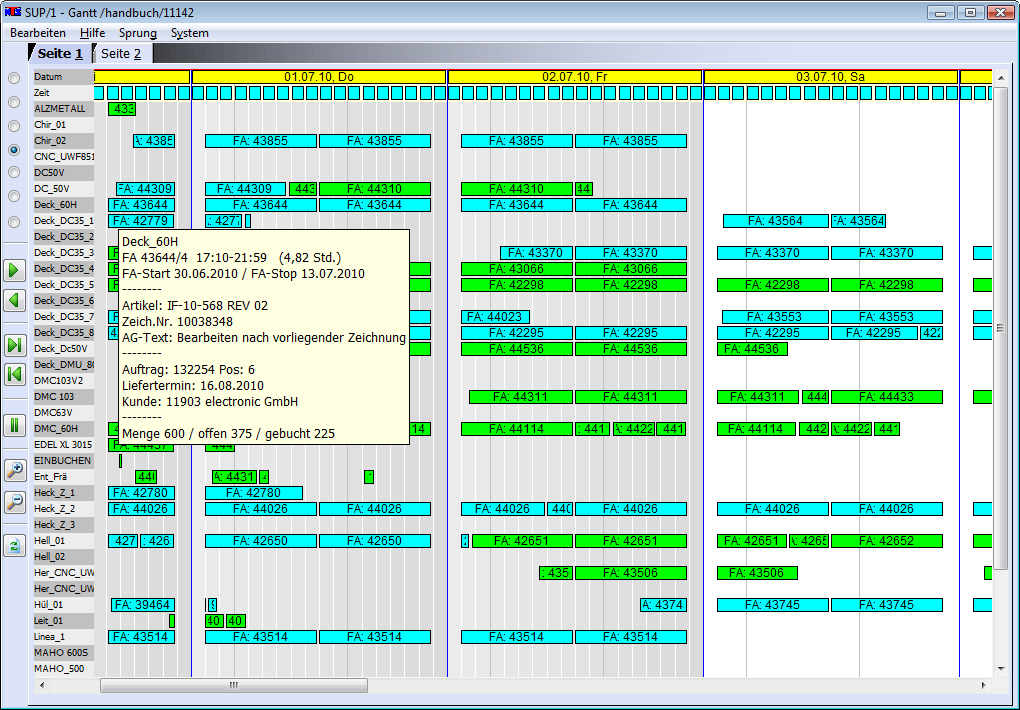Open the Bearbeiten menu

tap(38, 33)
